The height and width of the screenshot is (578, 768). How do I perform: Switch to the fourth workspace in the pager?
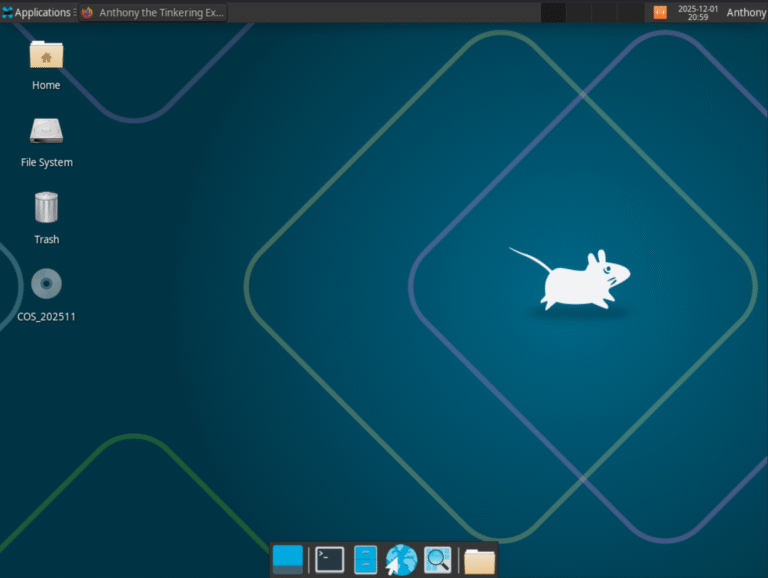pos(630,12)
